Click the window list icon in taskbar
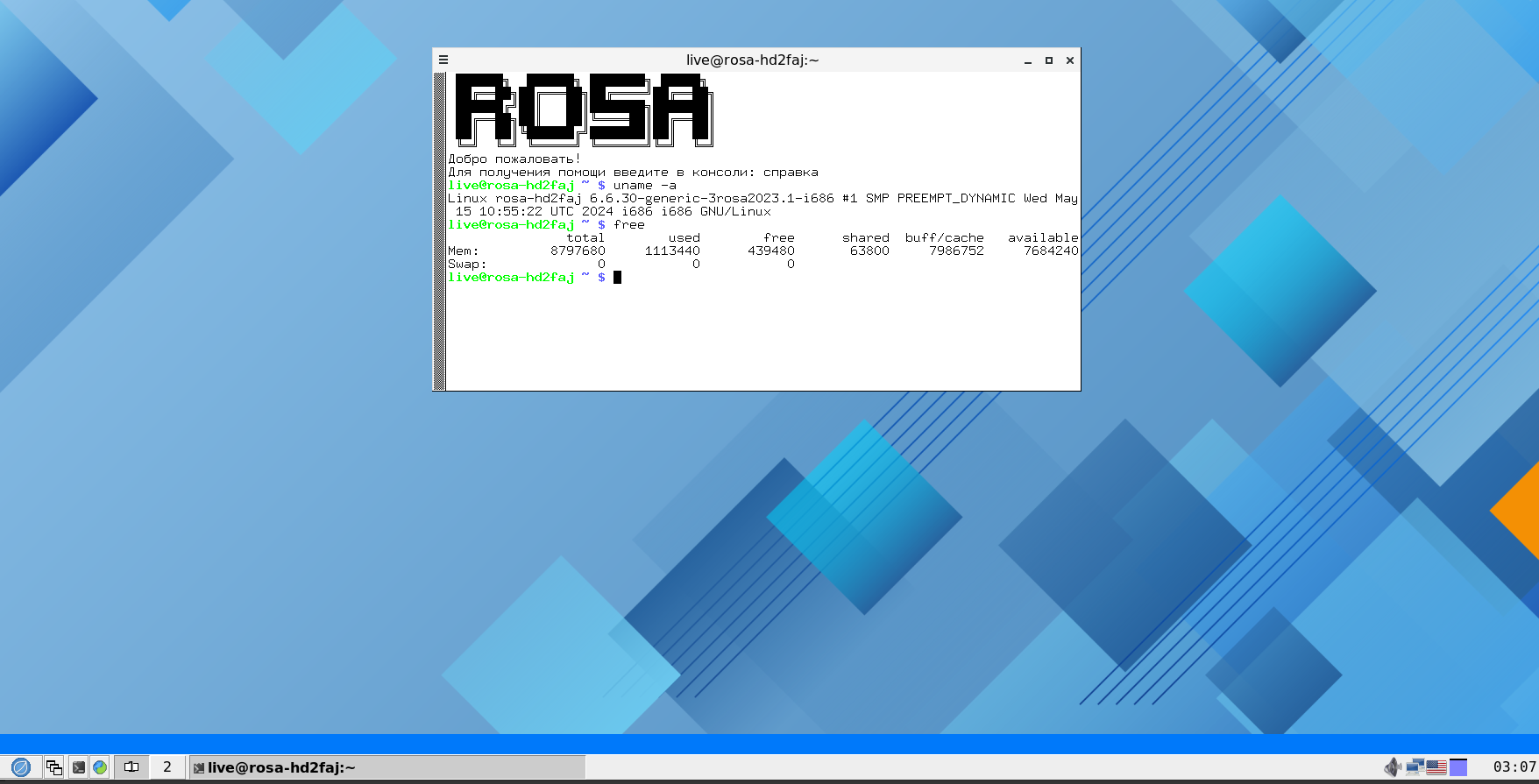 tap(54, 767)
